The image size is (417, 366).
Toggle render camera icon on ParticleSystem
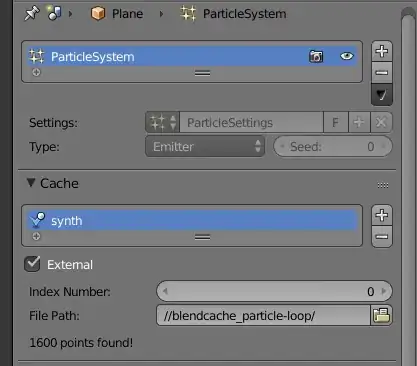[x=316, y=56]
